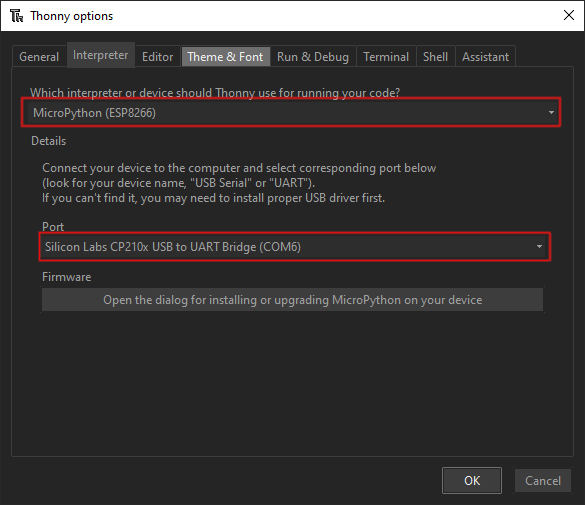
Task: Open the Shell tab
Action: [435, 57]
